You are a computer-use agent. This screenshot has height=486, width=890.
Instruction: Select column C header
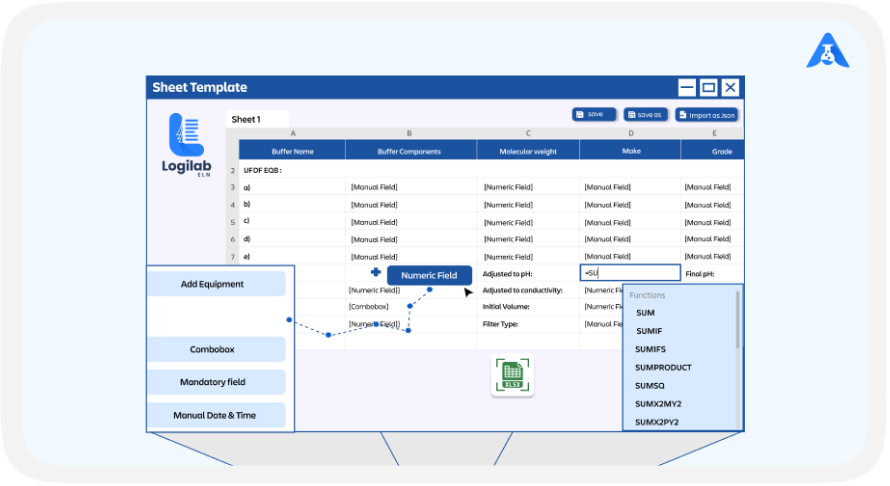click(528, 133)
